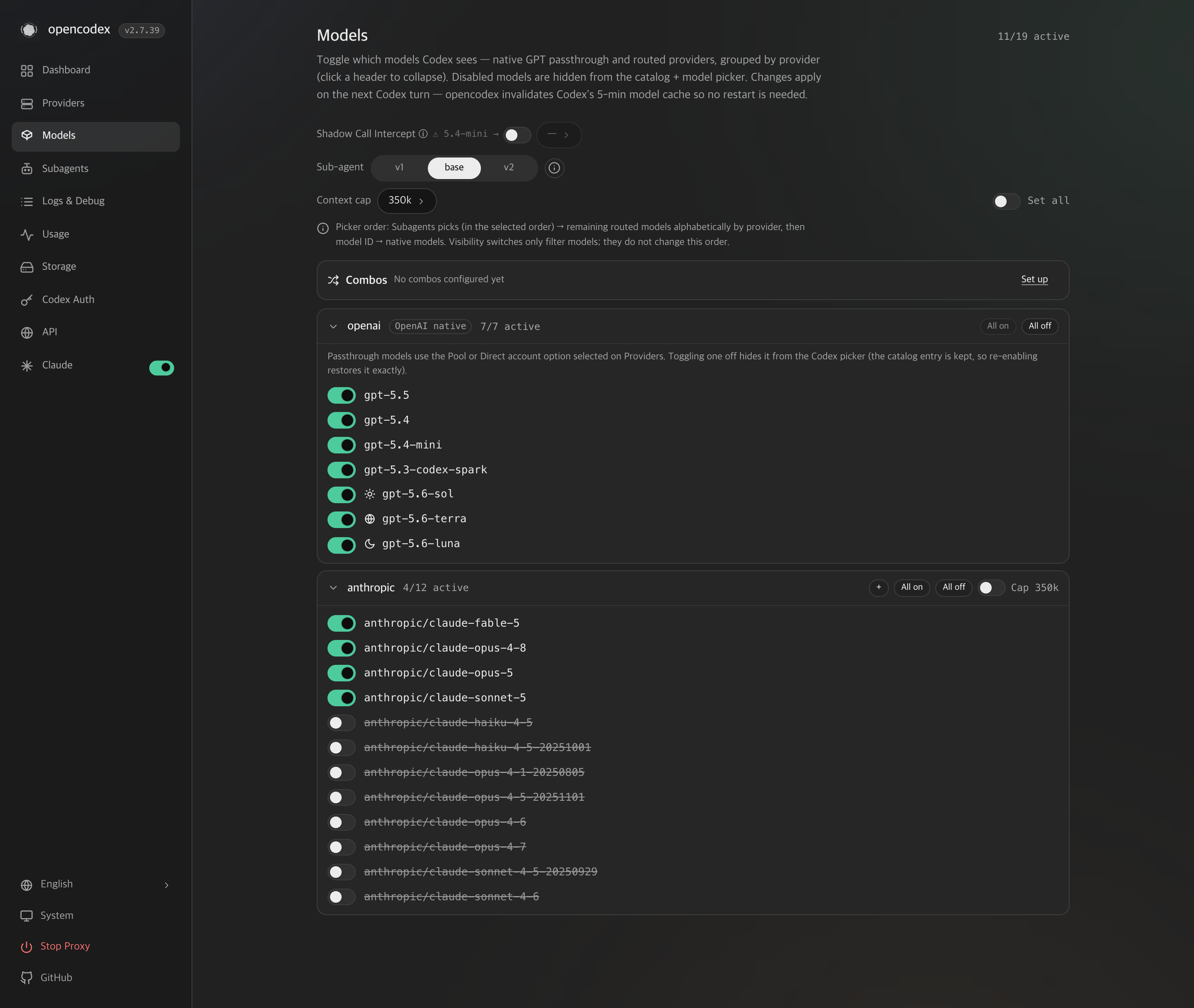Viewport: 1194px width, 1008px height.
Task: Enable anthropic/claude-sonnet-4-6 toggle
Action: pos(341,897)
